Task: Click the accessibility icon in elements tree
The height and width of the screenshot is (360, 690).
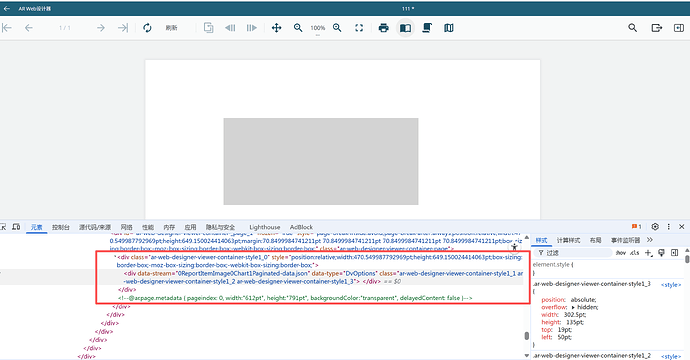Action: pyautogui.click(x=514, y=248)
